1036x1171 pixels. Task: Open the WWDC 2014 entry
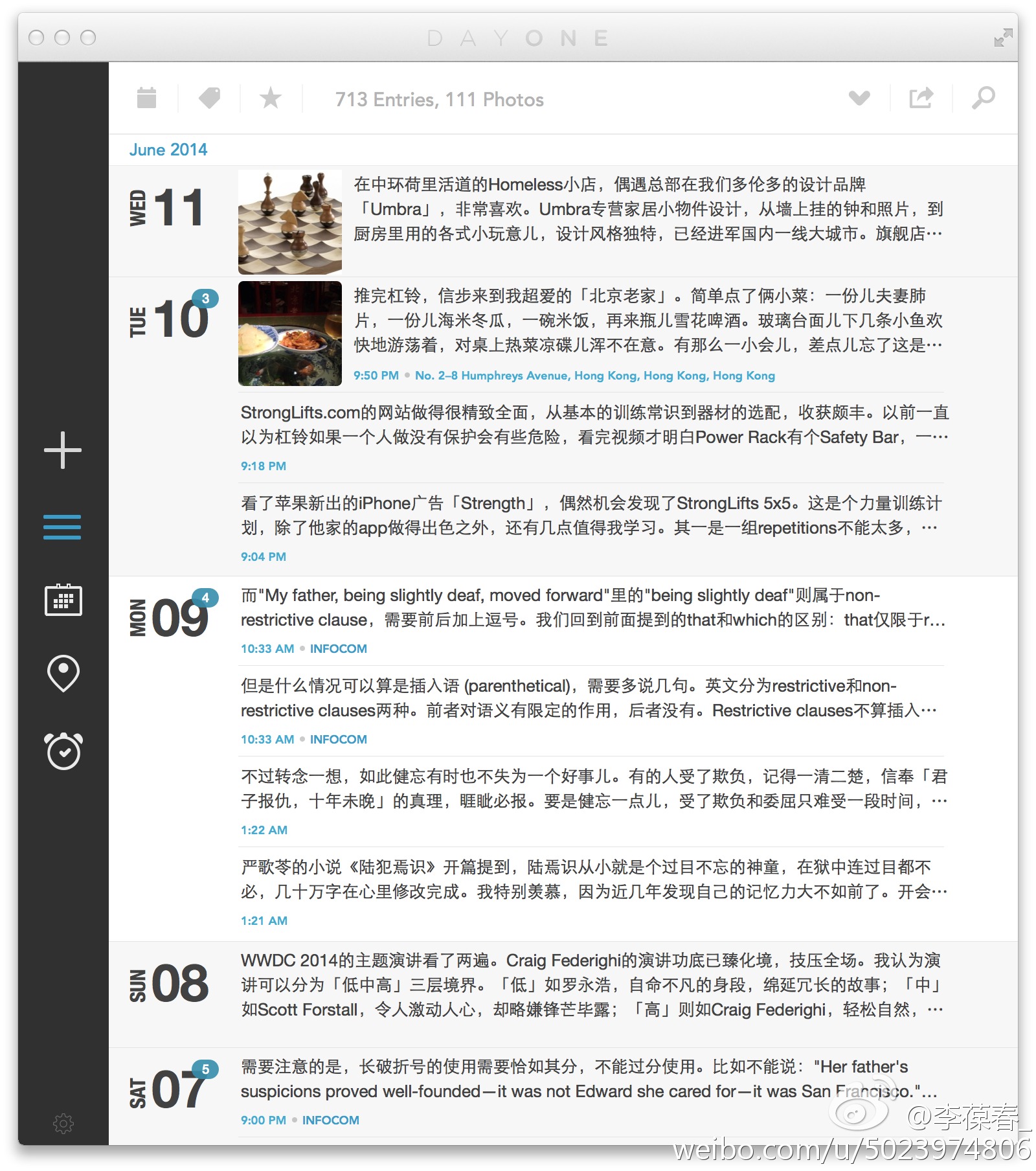coord(591,985)
